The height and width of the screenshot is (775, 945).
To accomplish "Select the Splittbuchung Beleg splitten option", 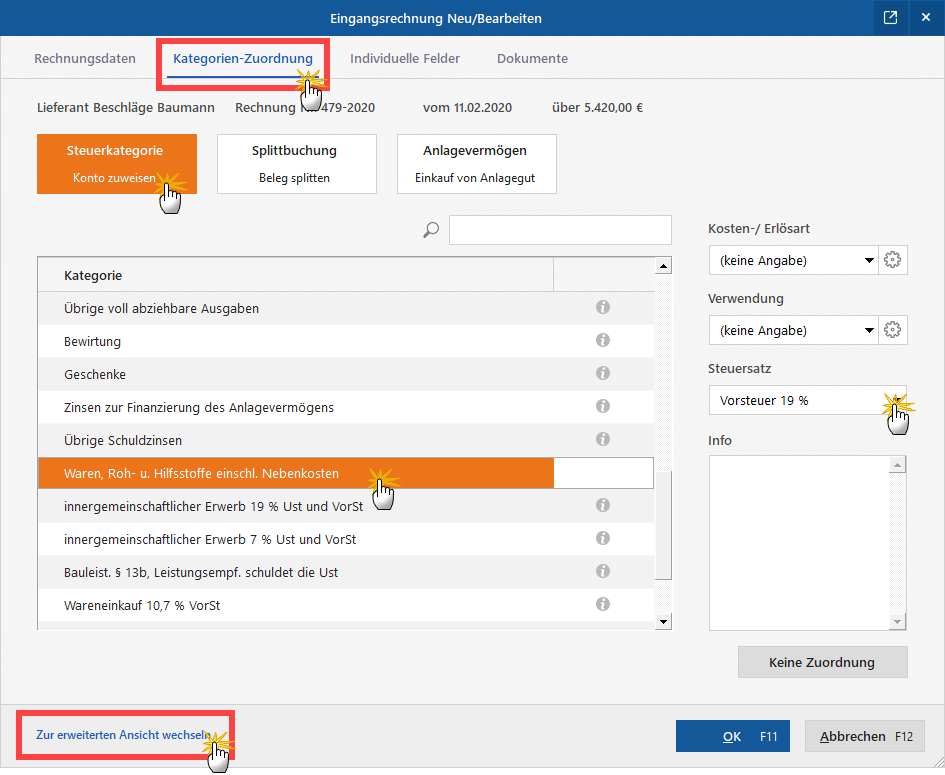I will pos(296,164).
